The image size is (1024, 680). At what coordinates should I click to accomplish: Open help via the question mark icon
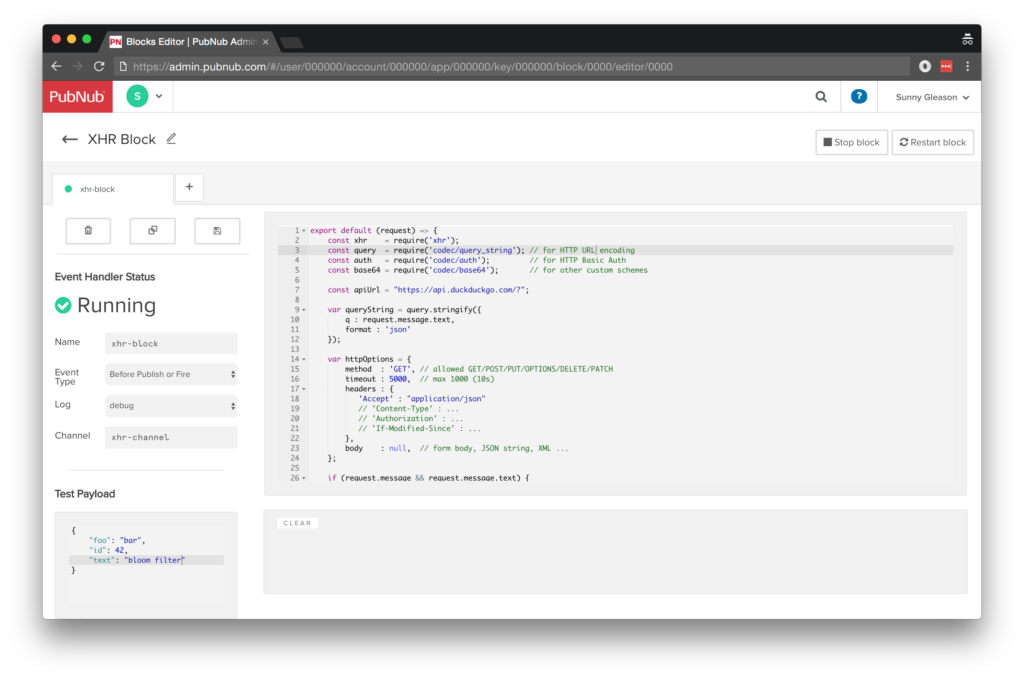858,97
